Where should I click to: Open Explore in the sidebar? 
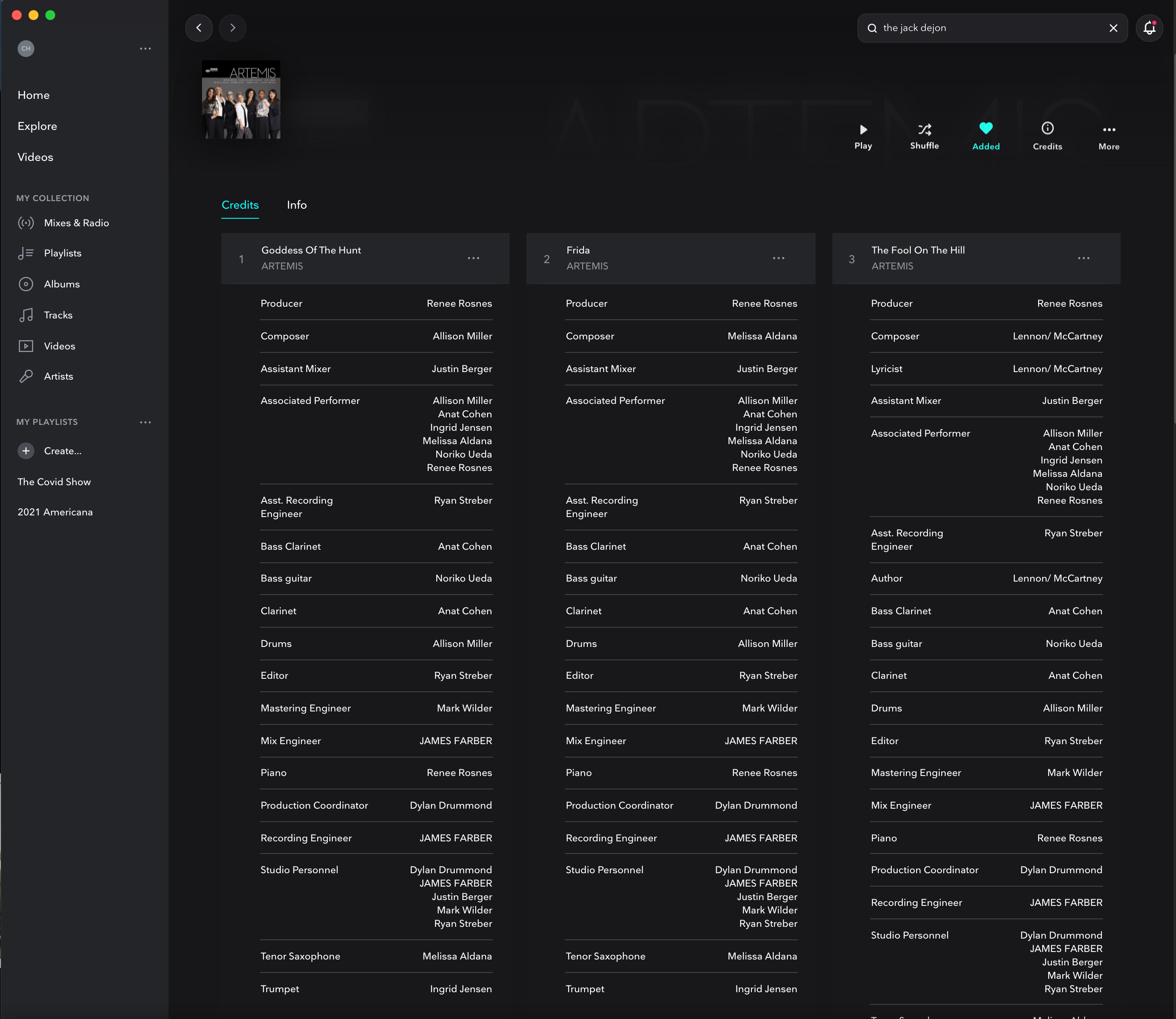[x=37, y=126]
